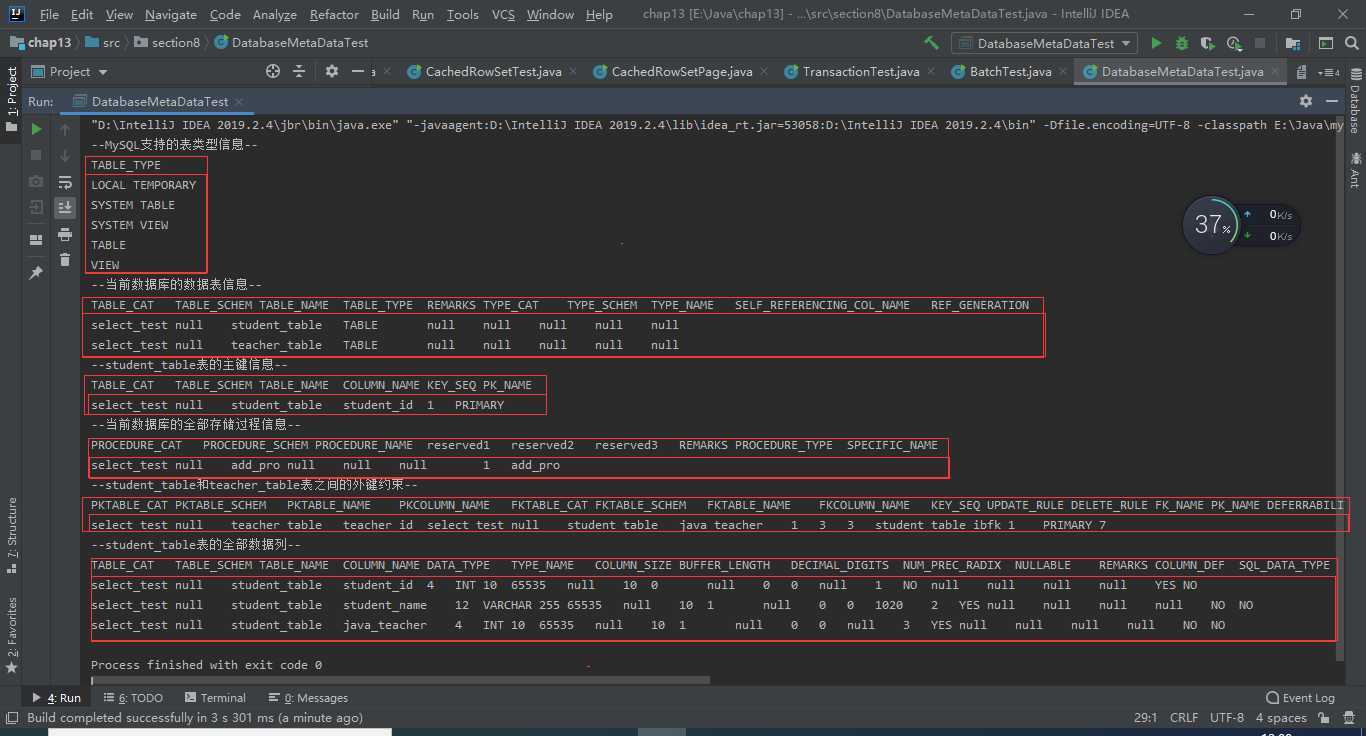Print console output with printer icon

coord(65,234)
